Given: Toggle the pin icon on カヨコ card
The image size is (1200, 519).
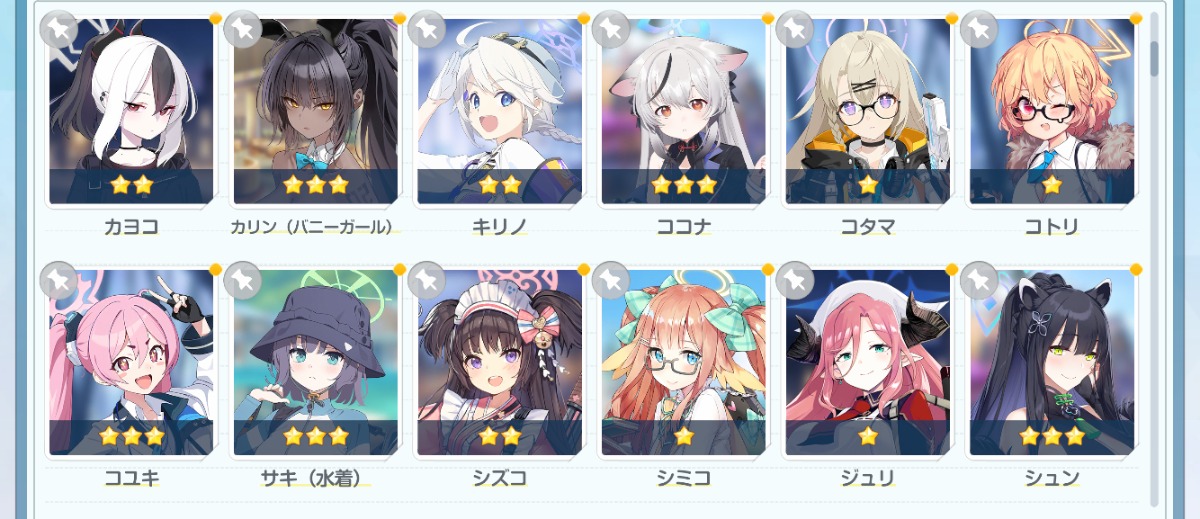Looking at the screenshot, I should point(59,29).
